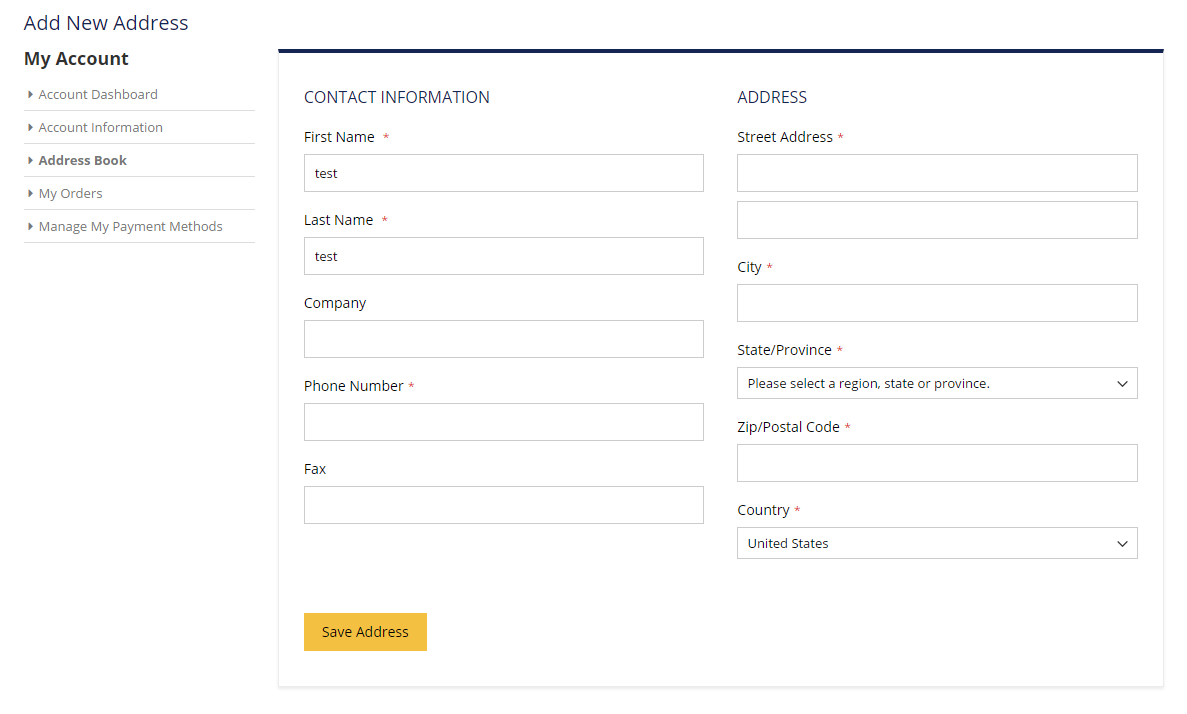The height and width of the screenshot is (714, 1187).
Task: Focus the First Name field
Action: pyautogui.click(x=503, y=173)
